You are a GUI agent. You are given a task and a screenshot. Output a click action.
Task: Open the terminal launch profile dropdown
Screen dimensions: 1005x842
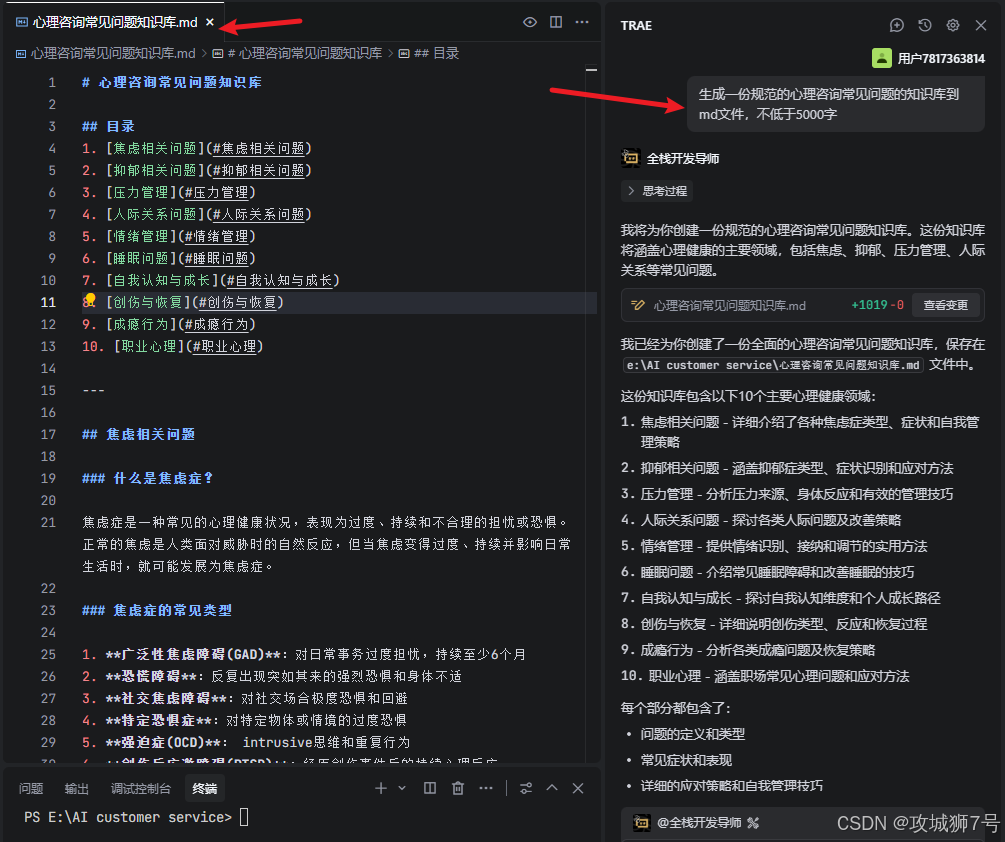coord(402,788)
